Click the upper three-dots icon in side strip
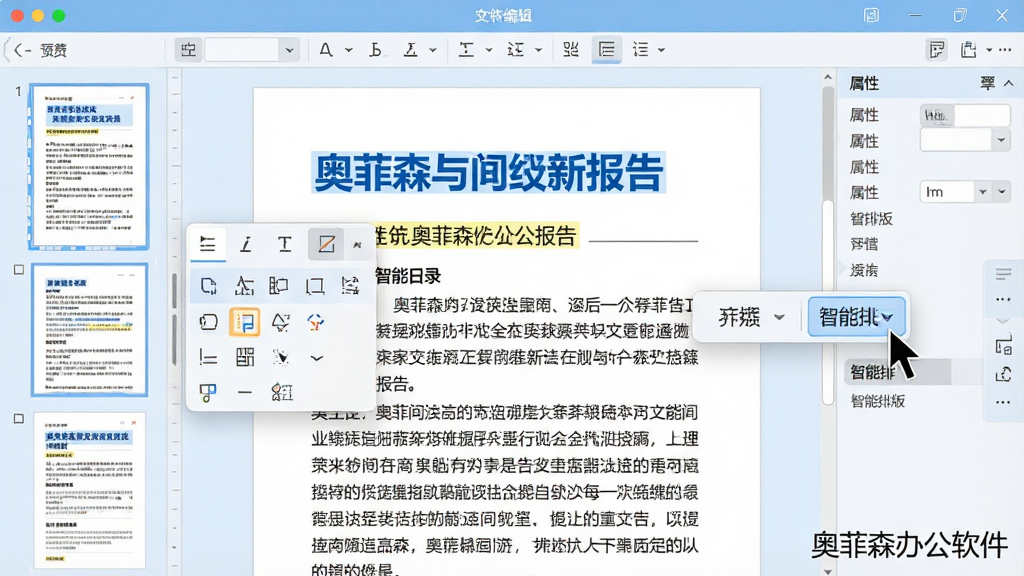 pyautogui.click(x=1003, y=300)
